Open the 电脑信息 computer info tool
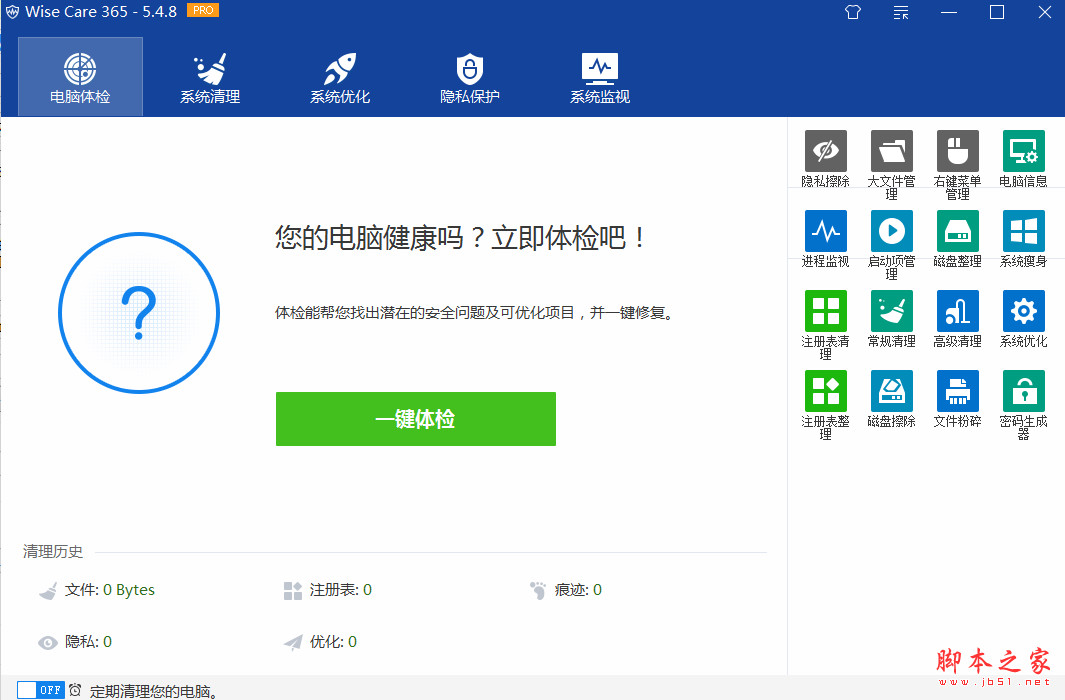The width and height of the screenshot is (1065, 700). point(1023,158)
